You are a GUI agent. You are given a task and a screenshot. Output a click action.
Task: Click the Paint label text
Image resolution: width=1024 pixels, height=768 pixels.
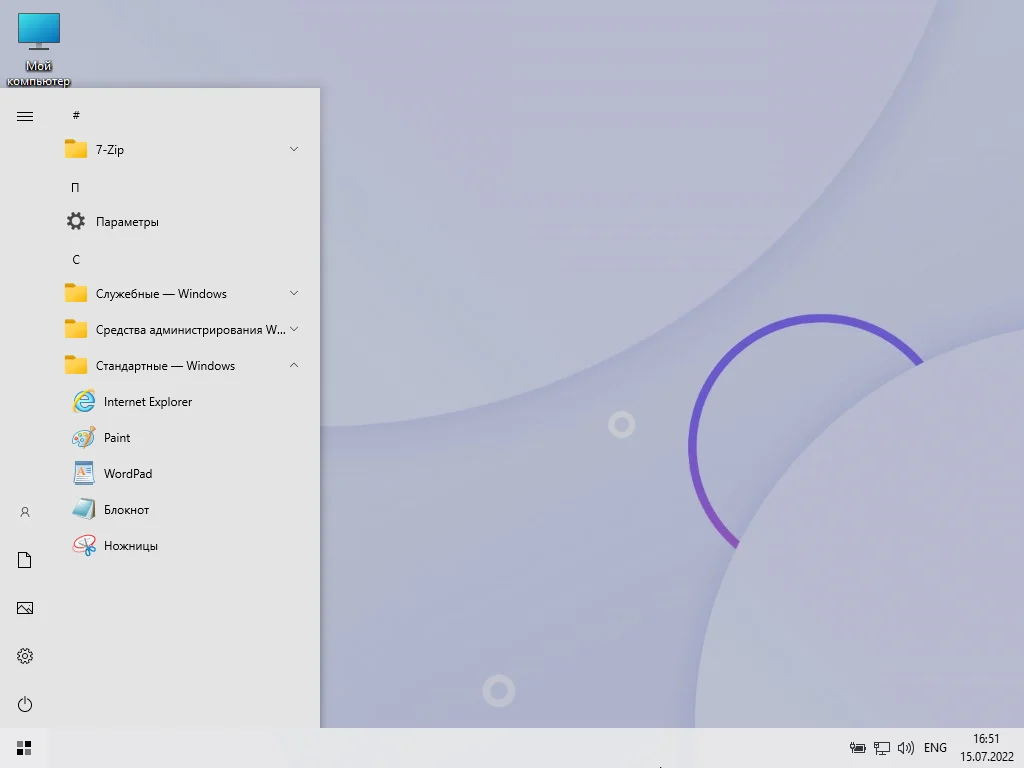pyautogui.click(x=117, y=438)
